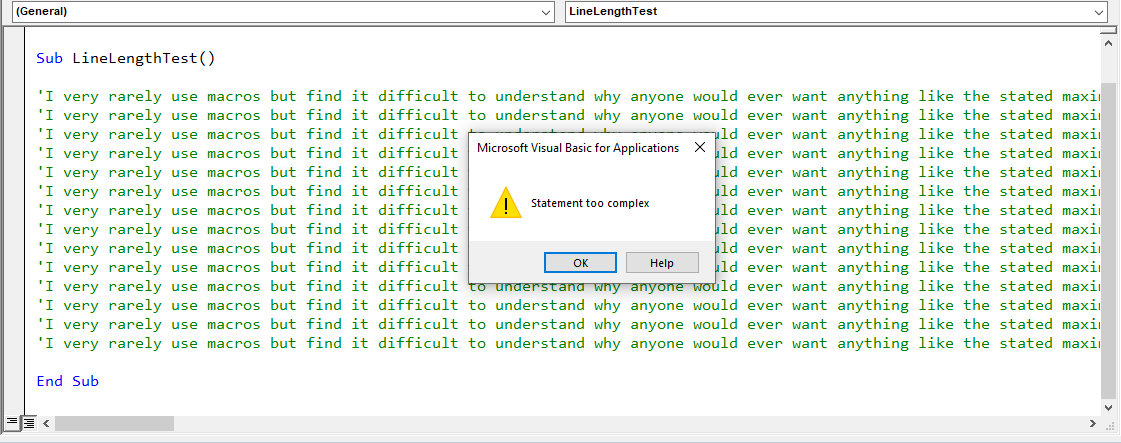Viewport: 1121px width, 443px height.
Task: Click the 'End Sub' code line
Action: 67,381
